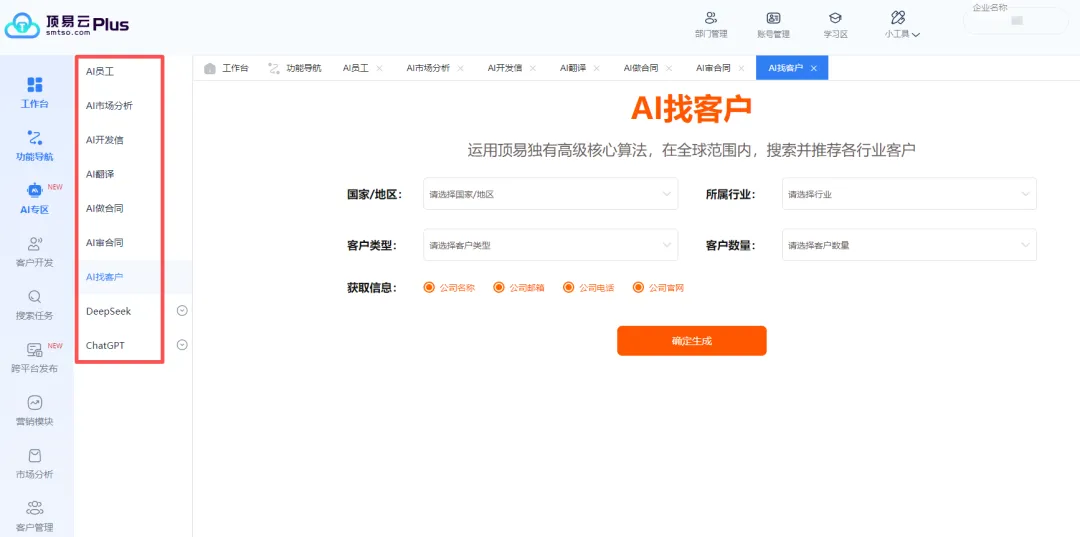Switch to the AI翻译 tab
The image size is (1080, 537).
click(573, 68)
